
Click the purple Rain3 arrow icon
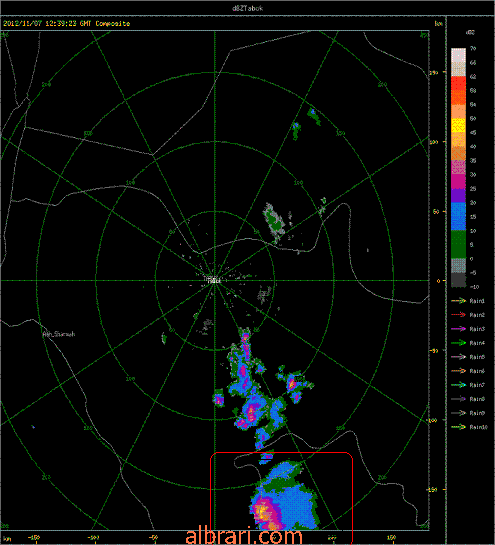459,329
